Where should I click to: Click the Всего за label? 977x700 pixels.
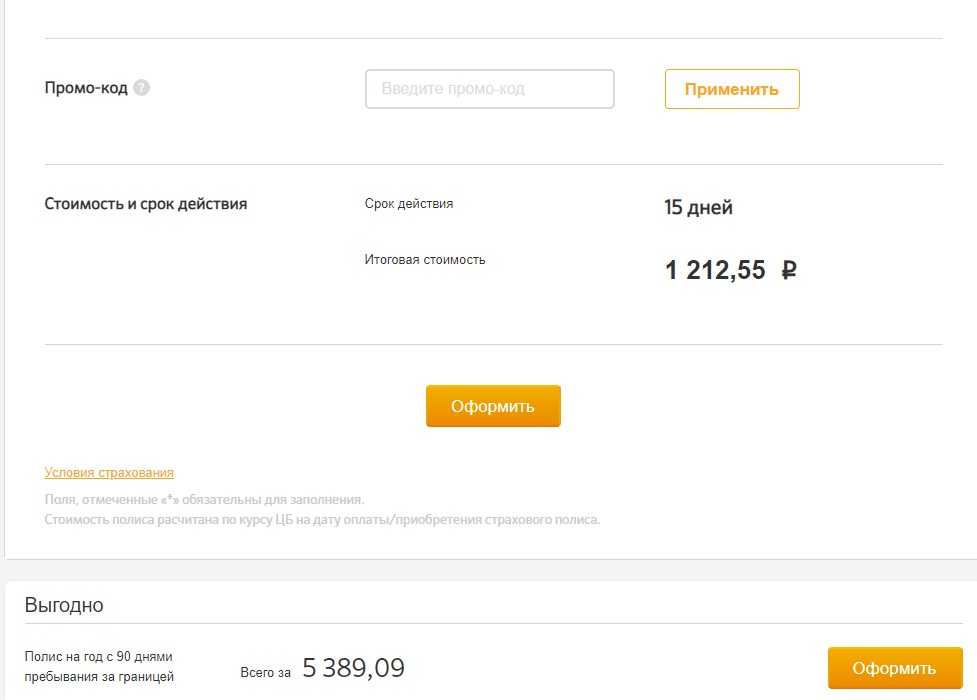coord(265,672)
